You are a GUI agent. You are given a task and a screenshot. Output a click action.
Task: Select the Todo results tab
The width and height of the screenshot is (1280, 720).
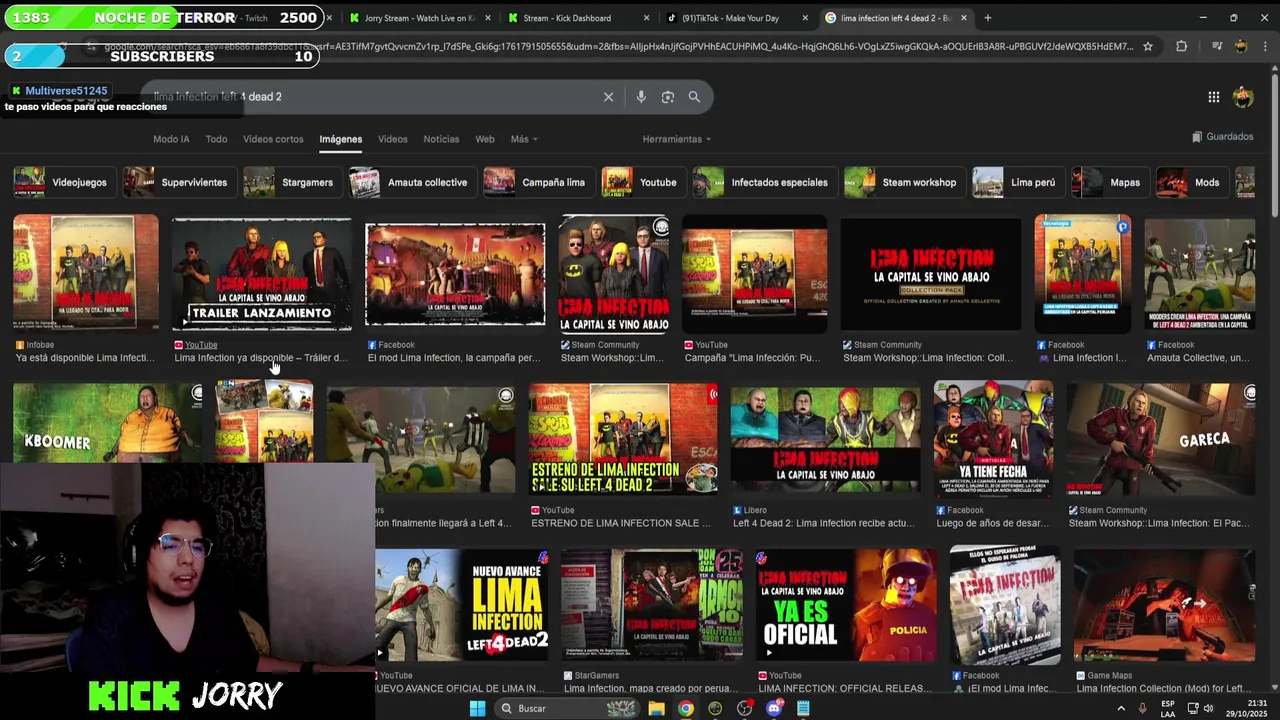[x=216, y=139]
